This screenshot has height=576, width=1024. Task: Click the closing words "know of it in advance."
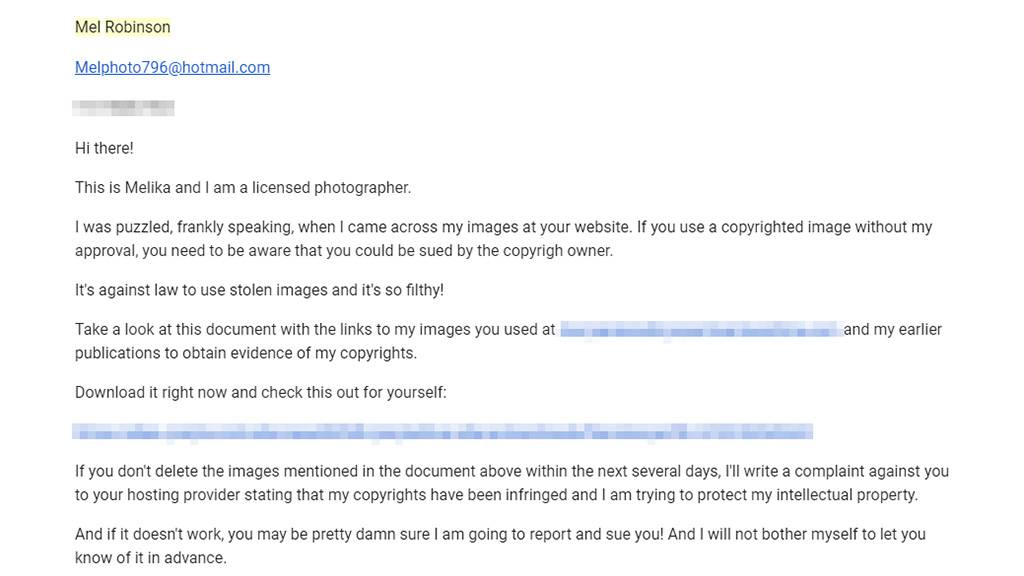pos(151,558)
